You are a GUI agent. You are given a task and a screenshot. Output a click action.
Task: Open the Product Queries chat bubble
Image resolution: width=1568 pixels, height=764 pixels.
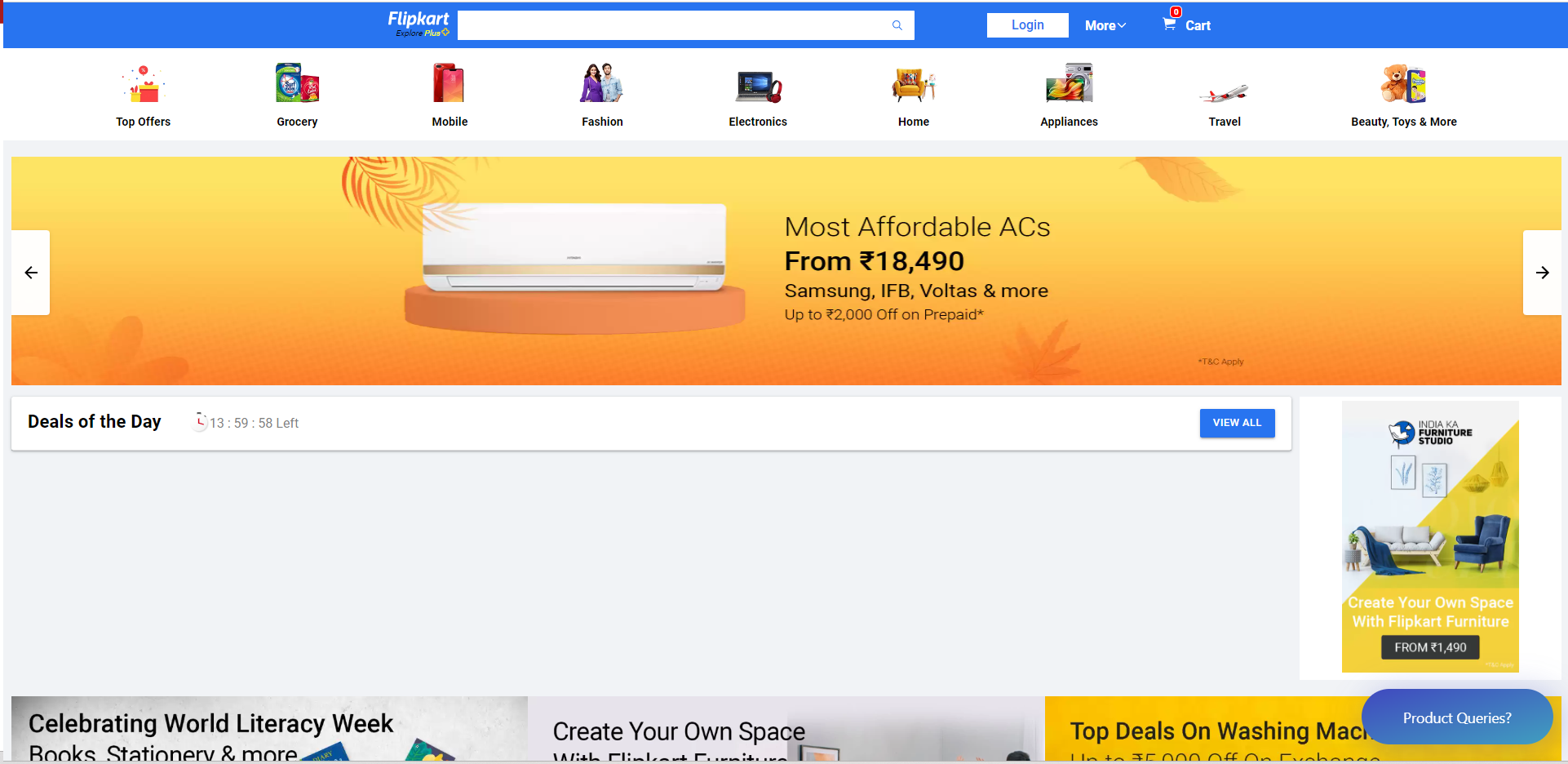1456,717
